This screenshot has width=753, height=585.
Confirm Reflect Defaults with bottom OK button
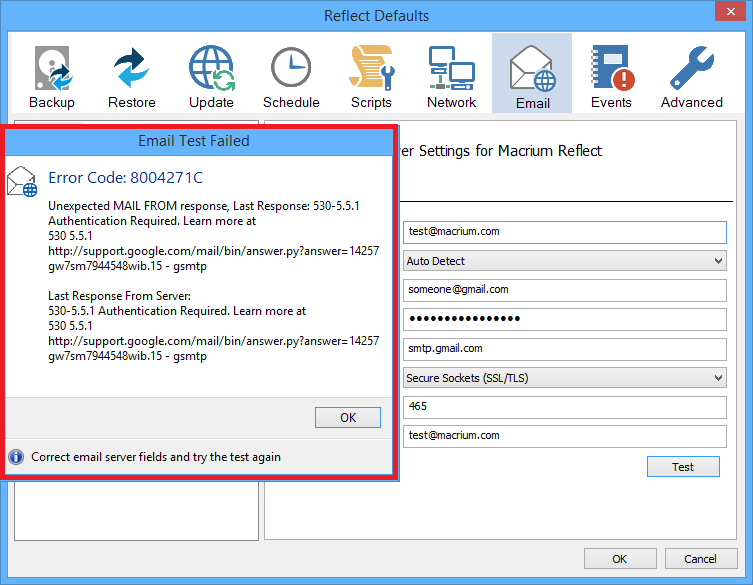(620, 559)
